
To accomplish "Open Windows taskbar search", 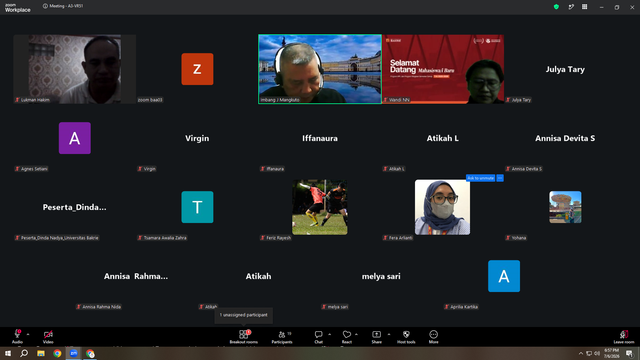I will 24,353.
